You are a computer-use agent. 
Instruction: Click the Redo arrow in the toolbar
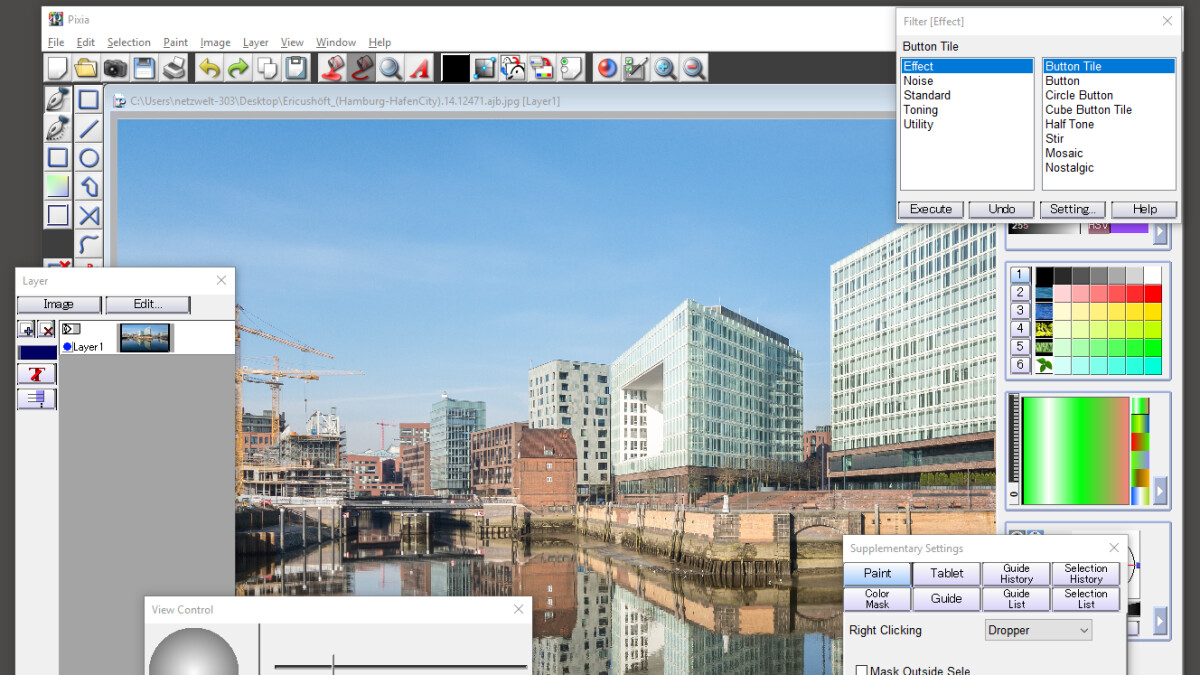point(238,68)
